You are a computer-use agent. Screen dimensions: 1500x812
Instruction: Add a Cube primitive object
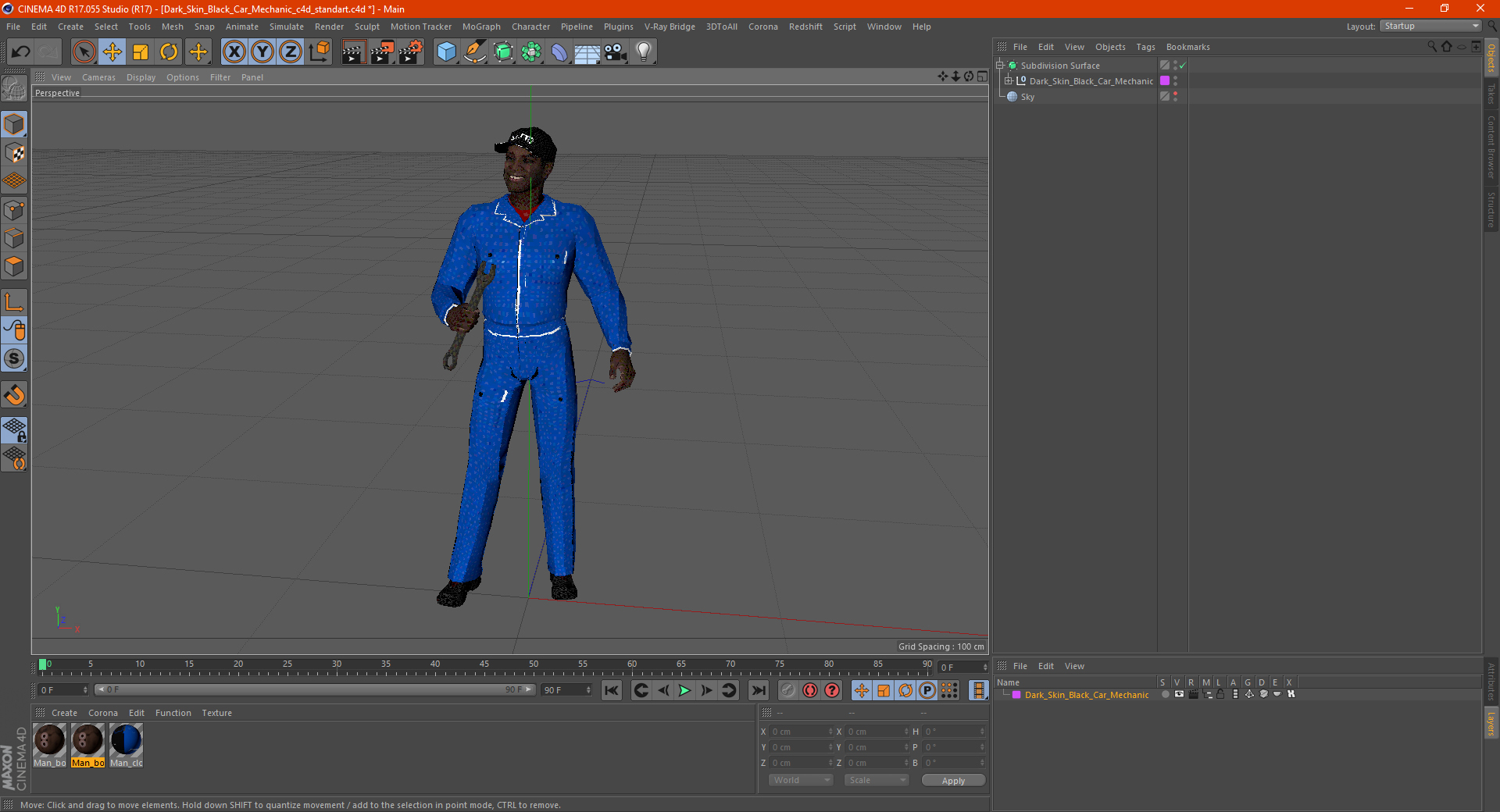pyautogui.click(x=446, y=52)
